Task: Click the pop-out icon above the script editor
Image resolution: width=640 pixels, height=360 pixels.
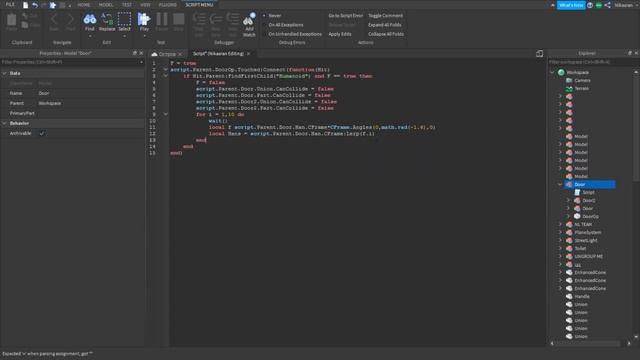Action: (539, 53)
